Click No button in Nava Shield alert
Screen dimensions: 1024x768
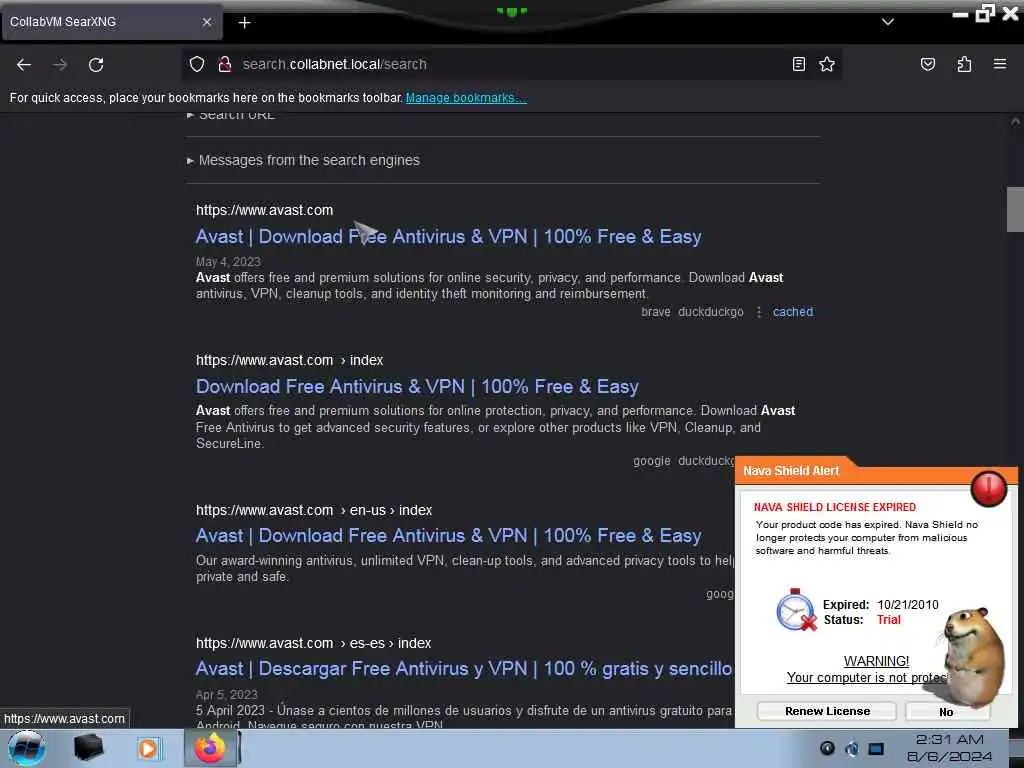pos(946,712)
